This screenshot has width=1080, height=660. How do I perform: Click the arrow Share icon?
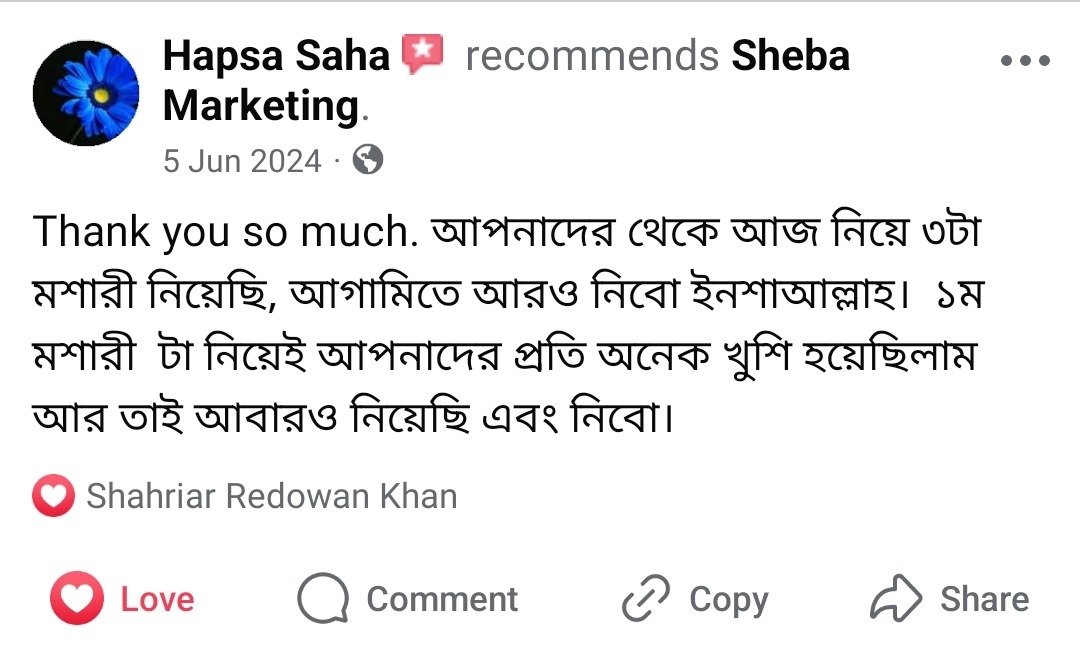[896, 599]
